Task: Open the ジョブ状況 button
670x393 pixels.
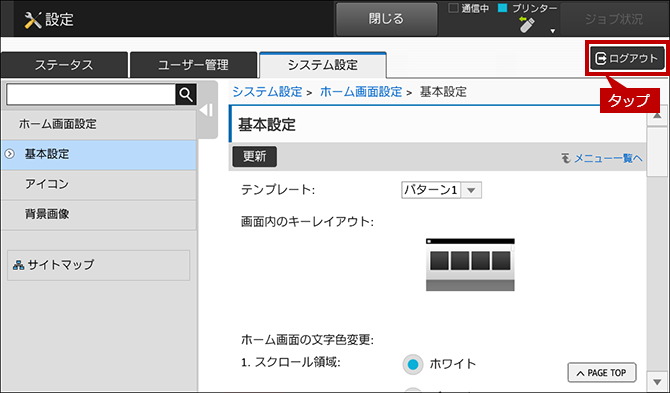Action: 614,19
